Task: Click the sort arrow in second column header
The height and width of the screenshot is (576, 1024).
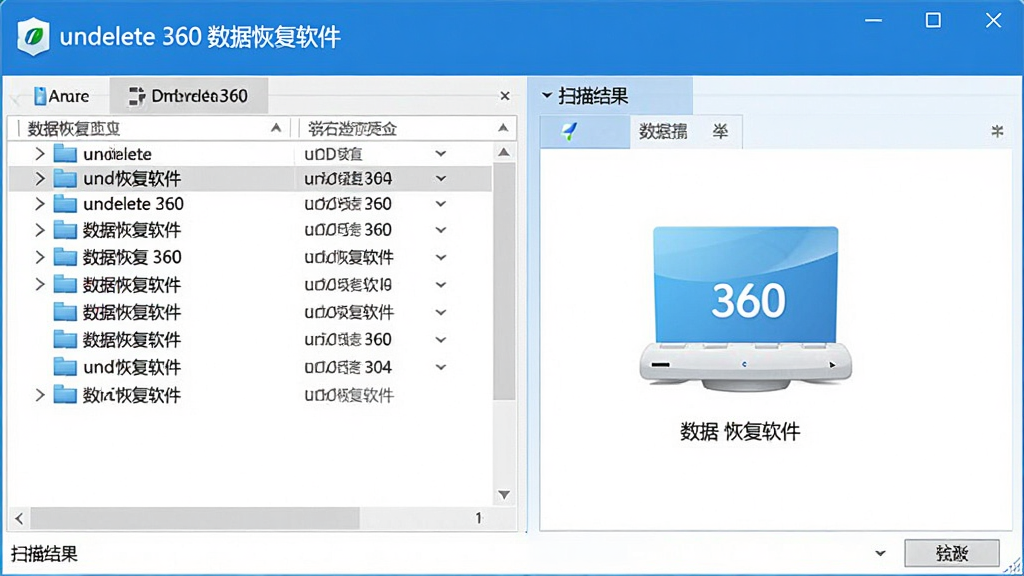Action: pyautogui.click(x=503, y=128)
